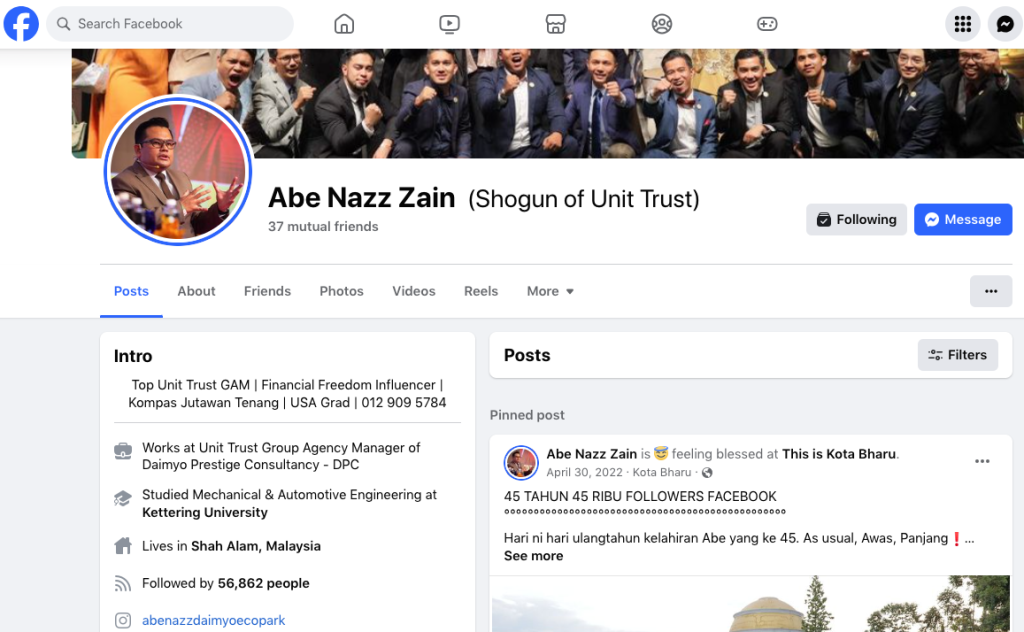Go to the Home feed icon

point(344,24)
